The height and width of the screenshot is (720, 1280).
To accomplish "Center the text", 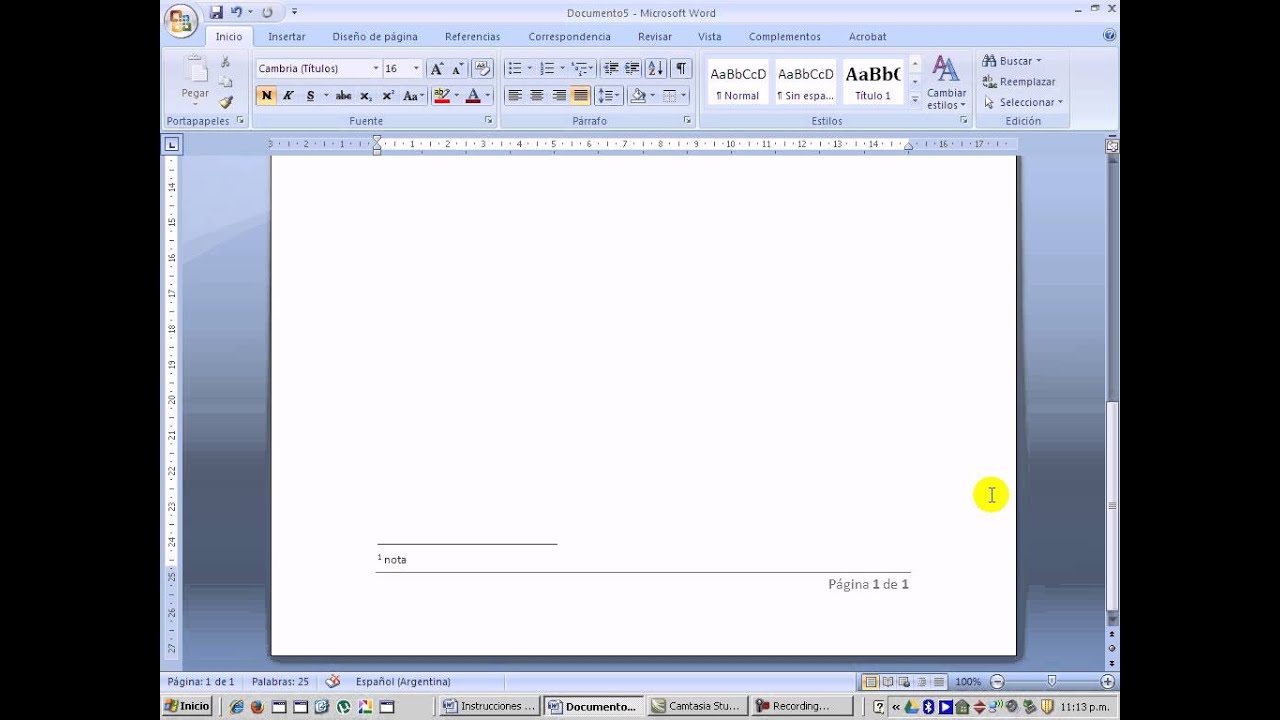I will [537, 96].
